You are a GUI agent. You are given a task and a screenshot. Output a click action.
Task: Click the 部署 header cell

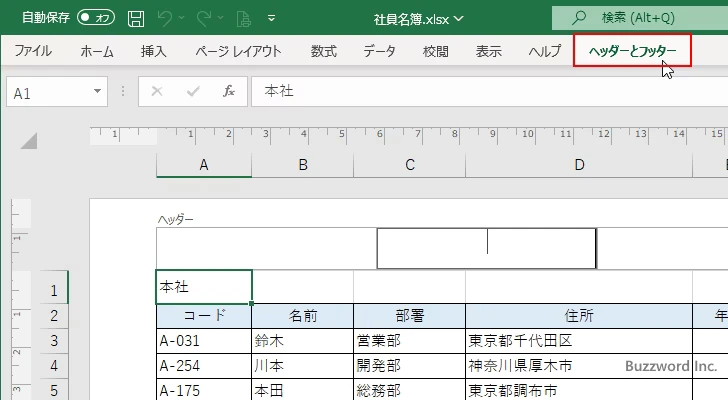pyautogui.click(x=410, y=316)
